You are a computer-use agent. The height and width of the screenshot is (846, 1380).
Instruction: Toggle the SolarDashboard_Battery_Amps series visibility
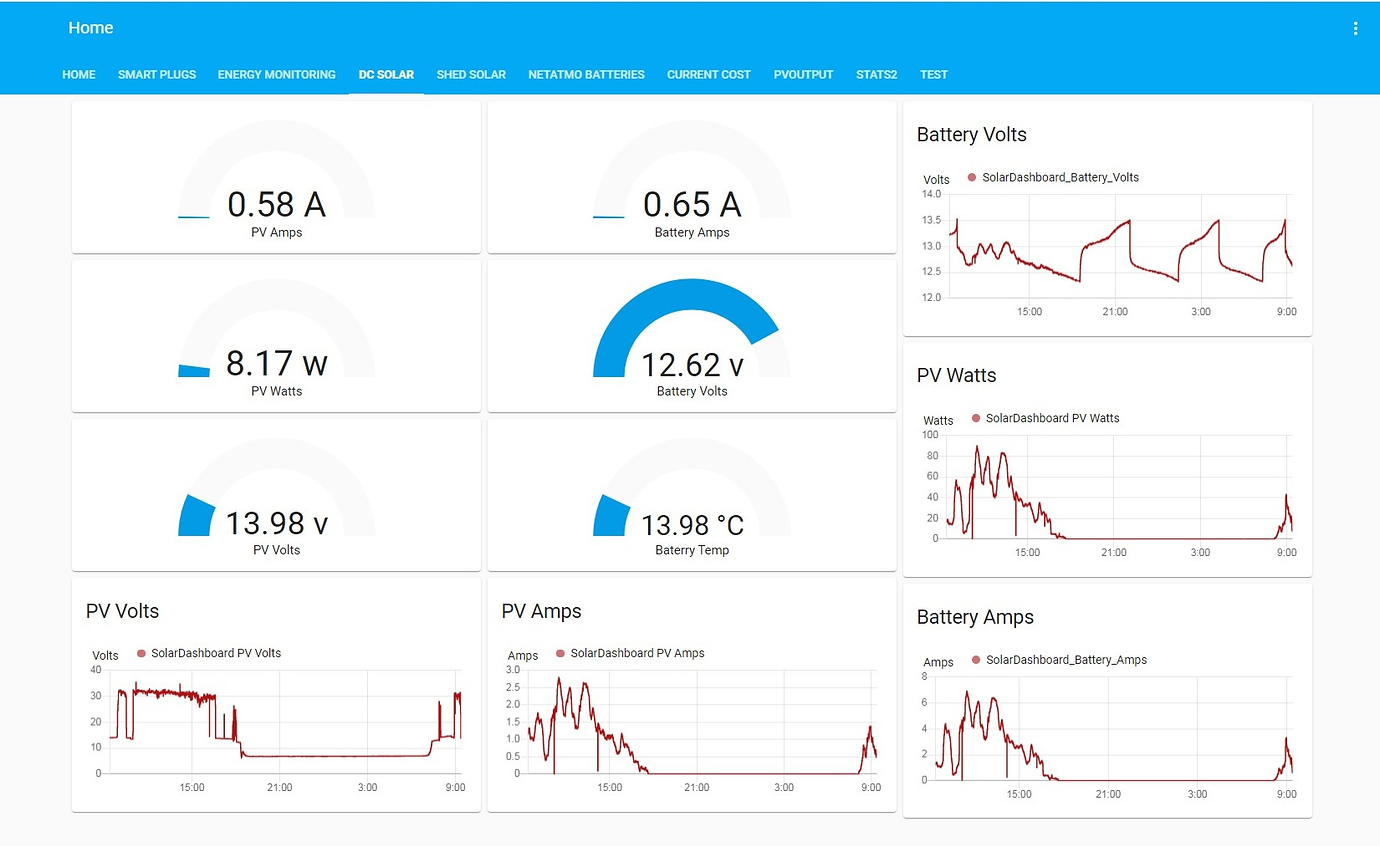[975, 660]
